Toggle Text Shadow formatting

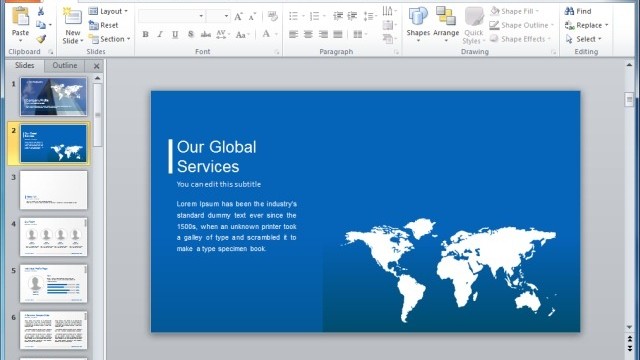190,35
